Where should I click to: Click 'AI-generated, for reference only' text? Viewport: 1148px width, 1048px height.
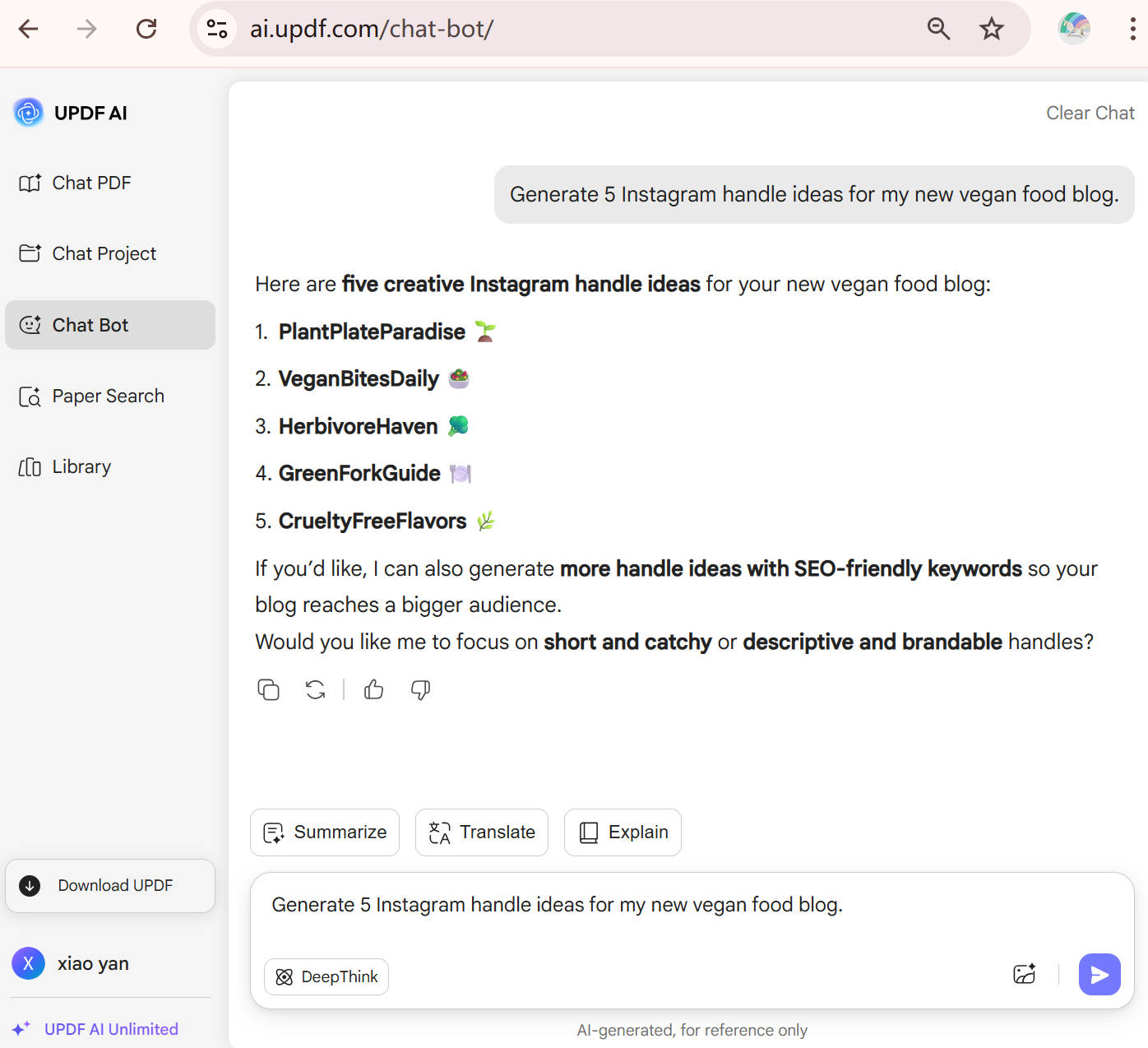pyautogui.click(x=692, y=1030)
